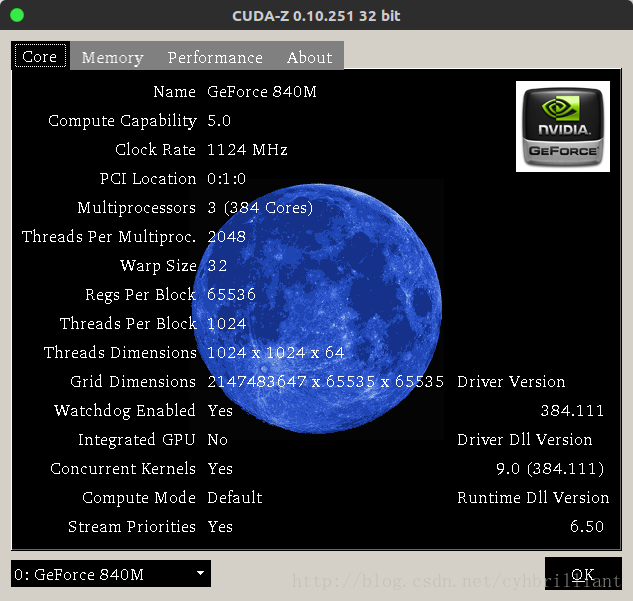Click the OK button
Viewport: 633px width, 601px height.
[583, 574]
